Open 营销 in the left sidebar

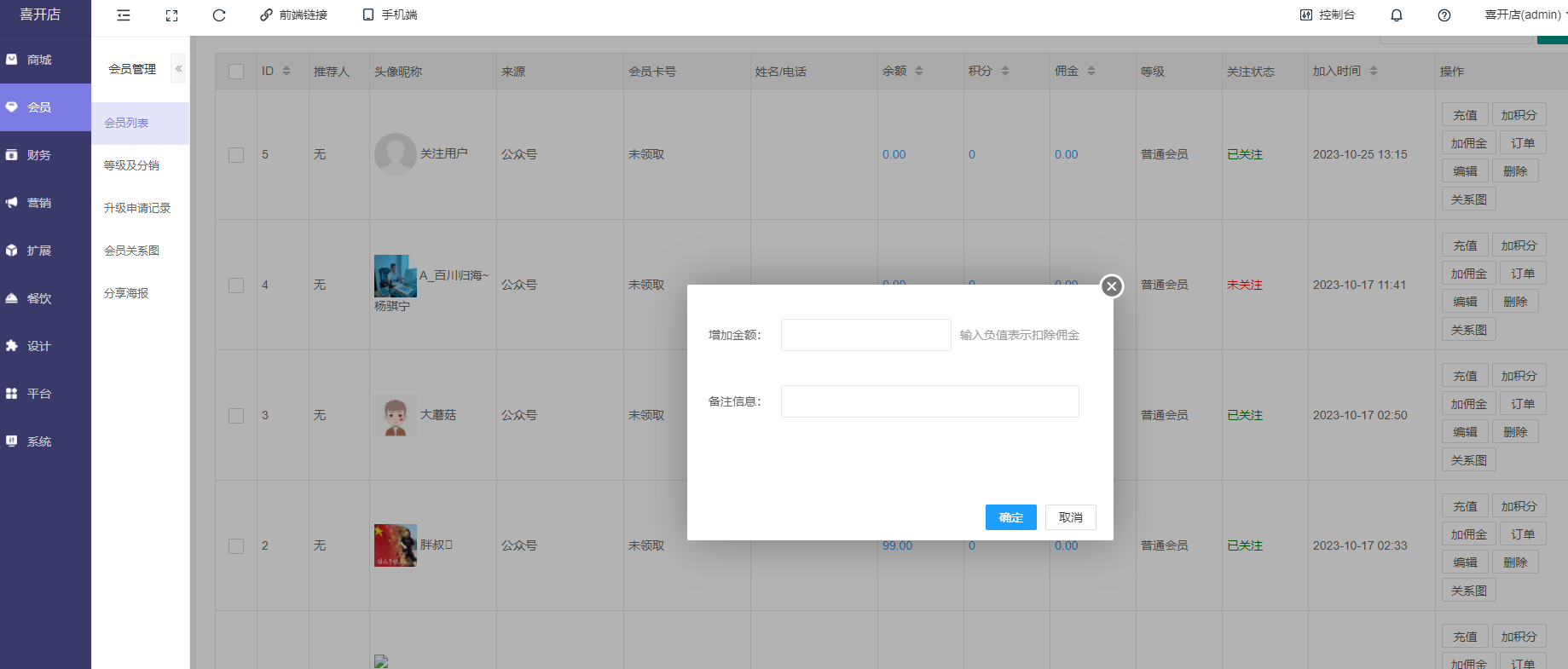point(45,203)
